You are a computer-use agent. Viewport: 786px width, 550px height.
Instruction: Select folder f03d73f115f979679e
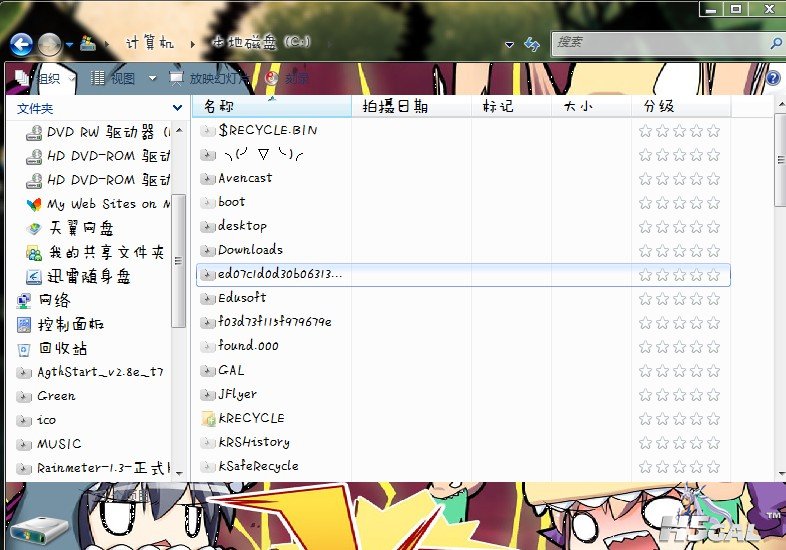pyautogui.click(x=266, y=322)
